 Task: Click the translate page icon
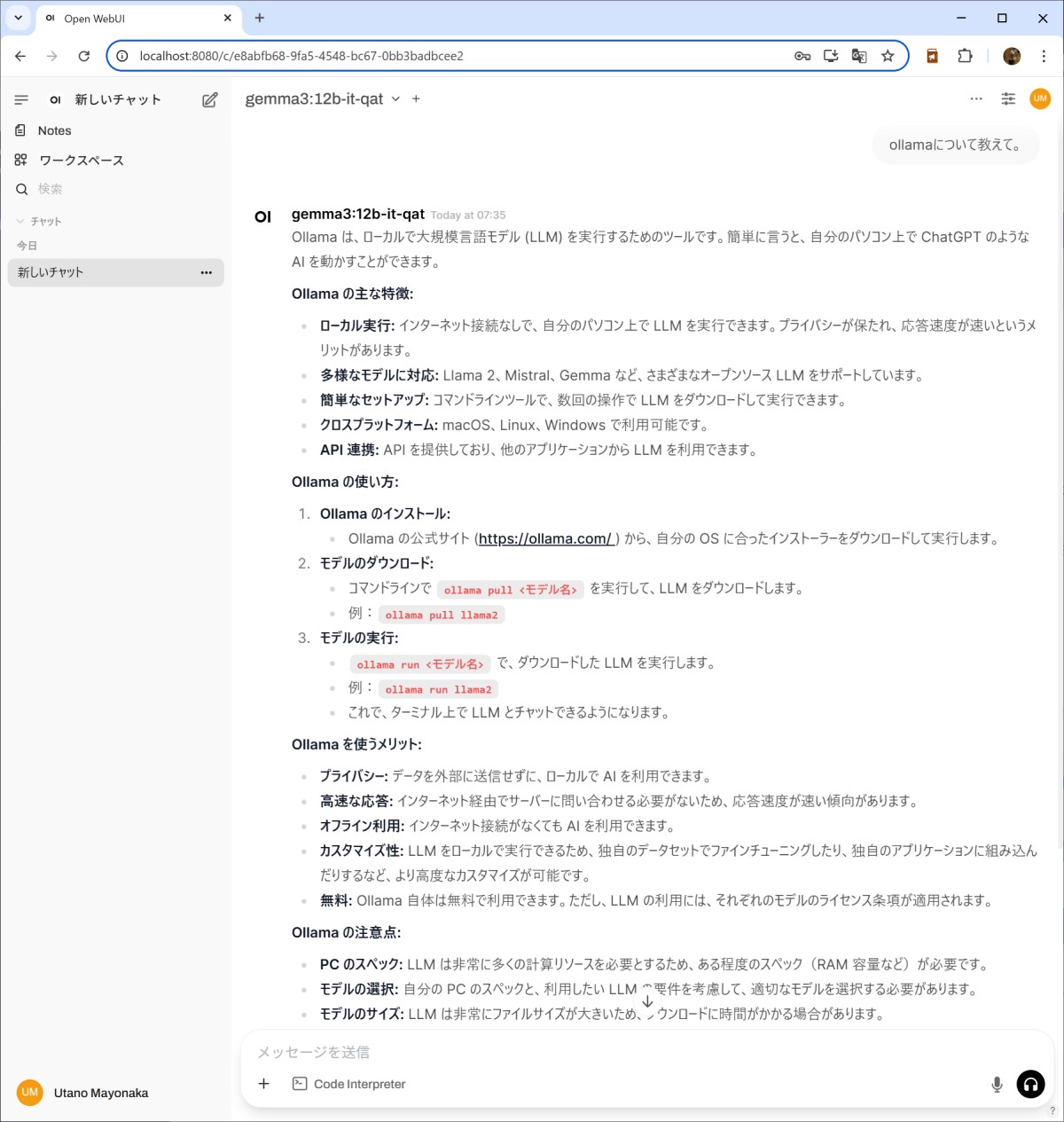click(859, 56)
